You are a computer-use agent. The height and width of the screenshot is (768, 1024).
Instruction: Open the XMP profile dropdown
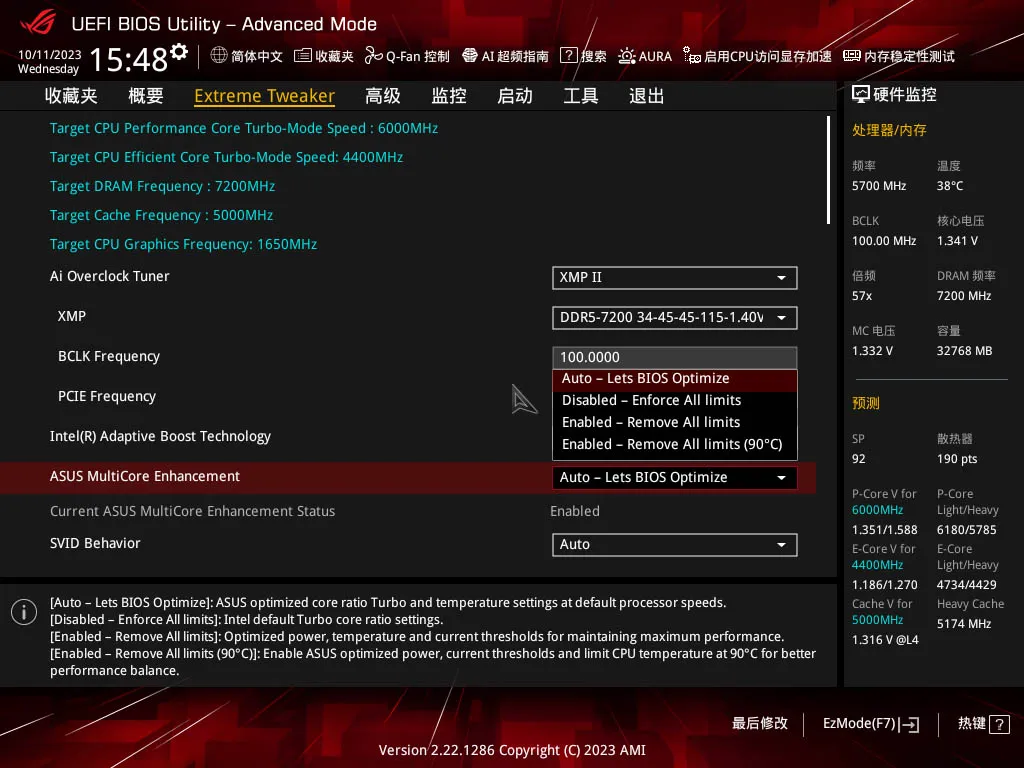point(675,318)
